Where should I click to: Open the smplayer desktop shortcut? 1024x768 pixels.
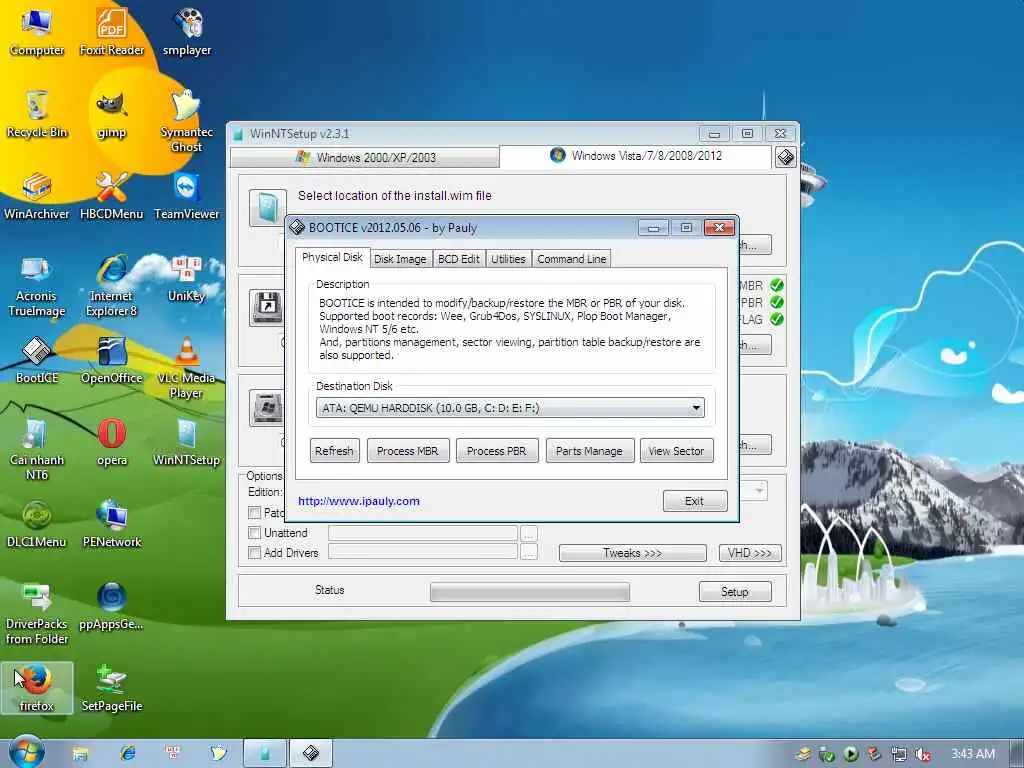pyautogui.click(x=187, y=31)
